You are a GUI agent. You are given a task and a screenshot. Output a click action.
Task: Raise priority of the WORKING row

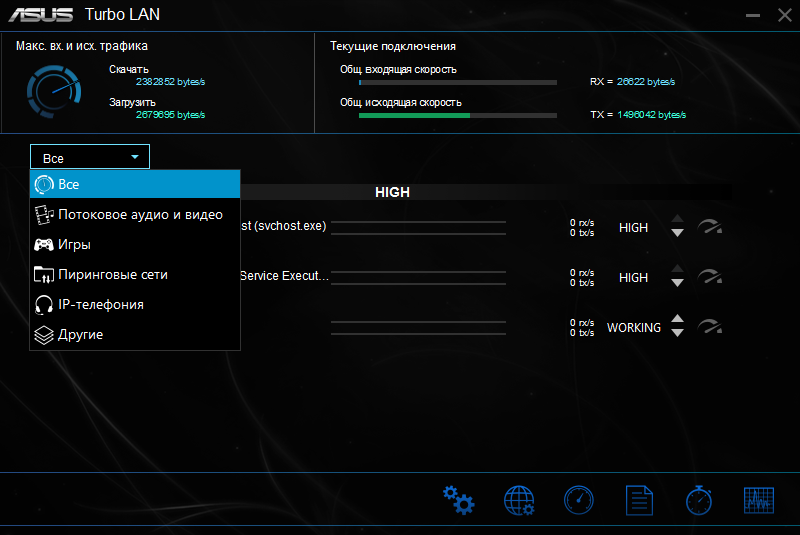click(x=677, y=319)
